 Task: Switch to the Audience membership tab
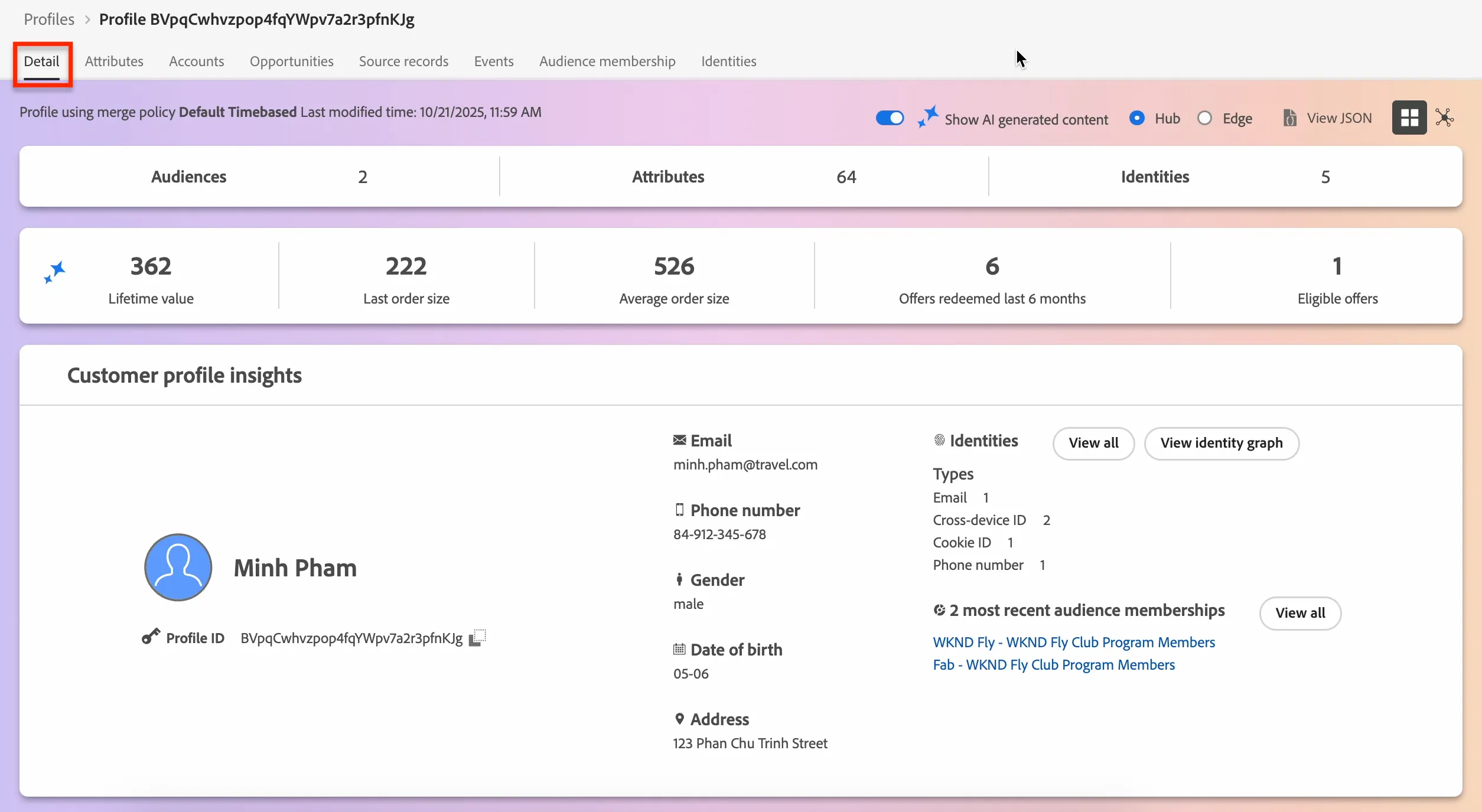[607, 61]
